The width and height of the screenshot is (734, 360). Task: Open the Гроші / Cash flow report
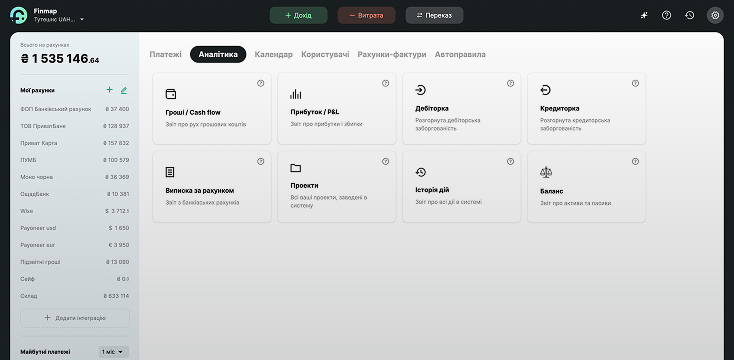click(212, 108)
